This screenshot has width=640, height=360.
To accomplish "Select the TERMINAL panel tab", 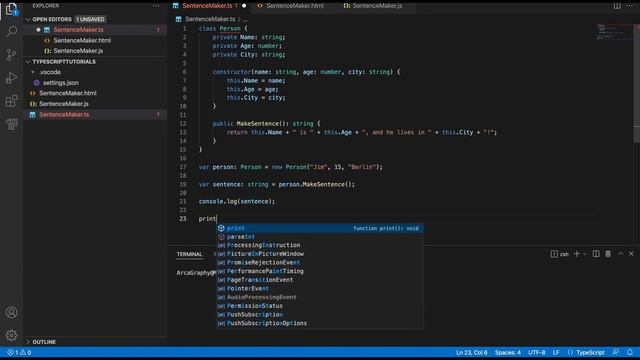I will pos(189,254).
